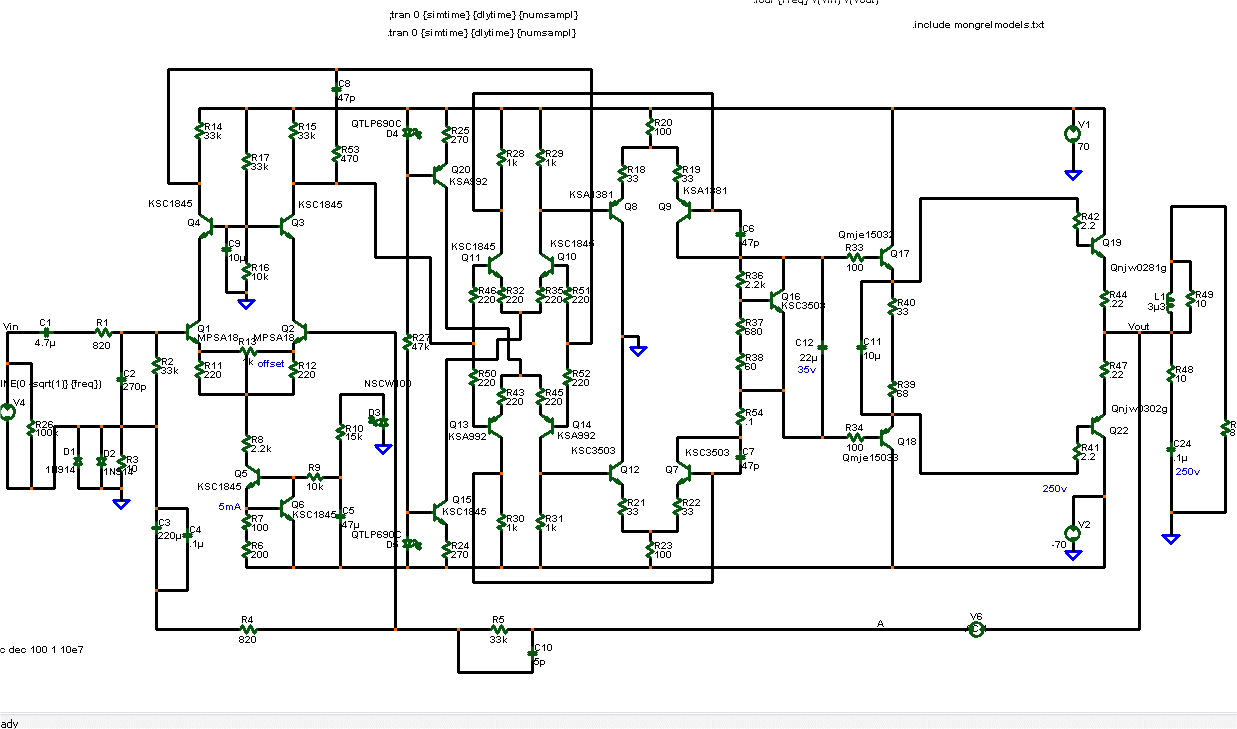
Task: Select transistor Q10 KSC1845
Action: [546, 266]
